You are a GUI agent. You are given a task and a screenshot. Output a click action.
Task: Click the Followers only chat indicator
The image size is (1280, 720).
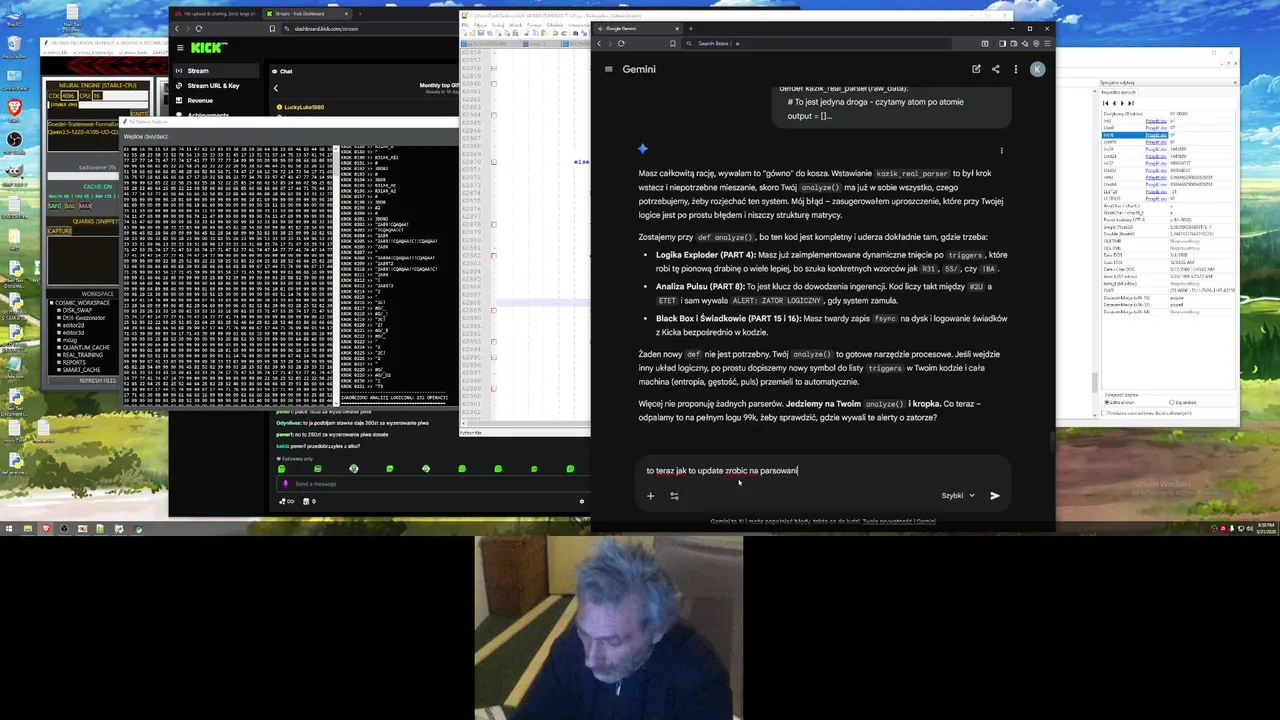pyautogui.click(x=295, y=459)
